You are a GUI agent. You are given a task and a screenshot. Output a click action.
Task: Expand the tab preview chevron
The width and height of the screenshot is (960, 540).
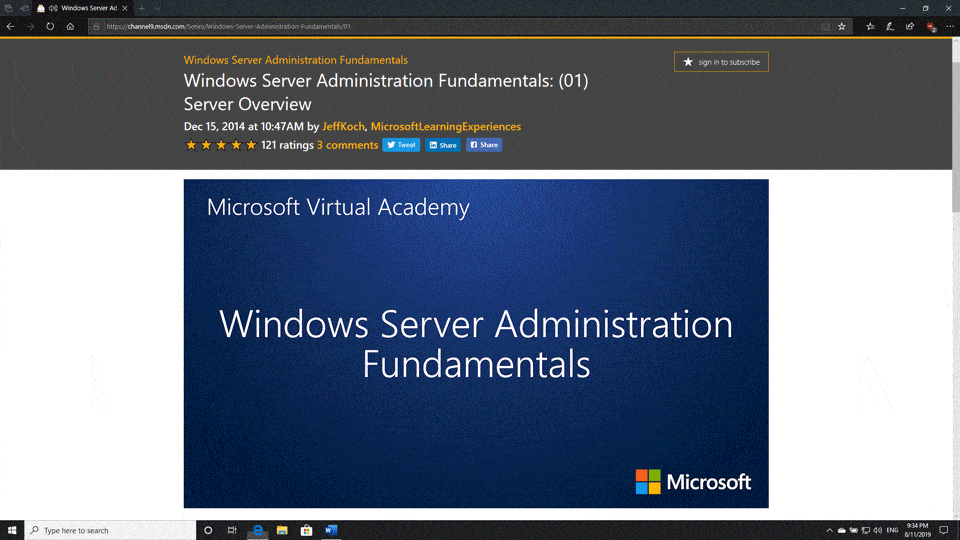pos(157,8)
